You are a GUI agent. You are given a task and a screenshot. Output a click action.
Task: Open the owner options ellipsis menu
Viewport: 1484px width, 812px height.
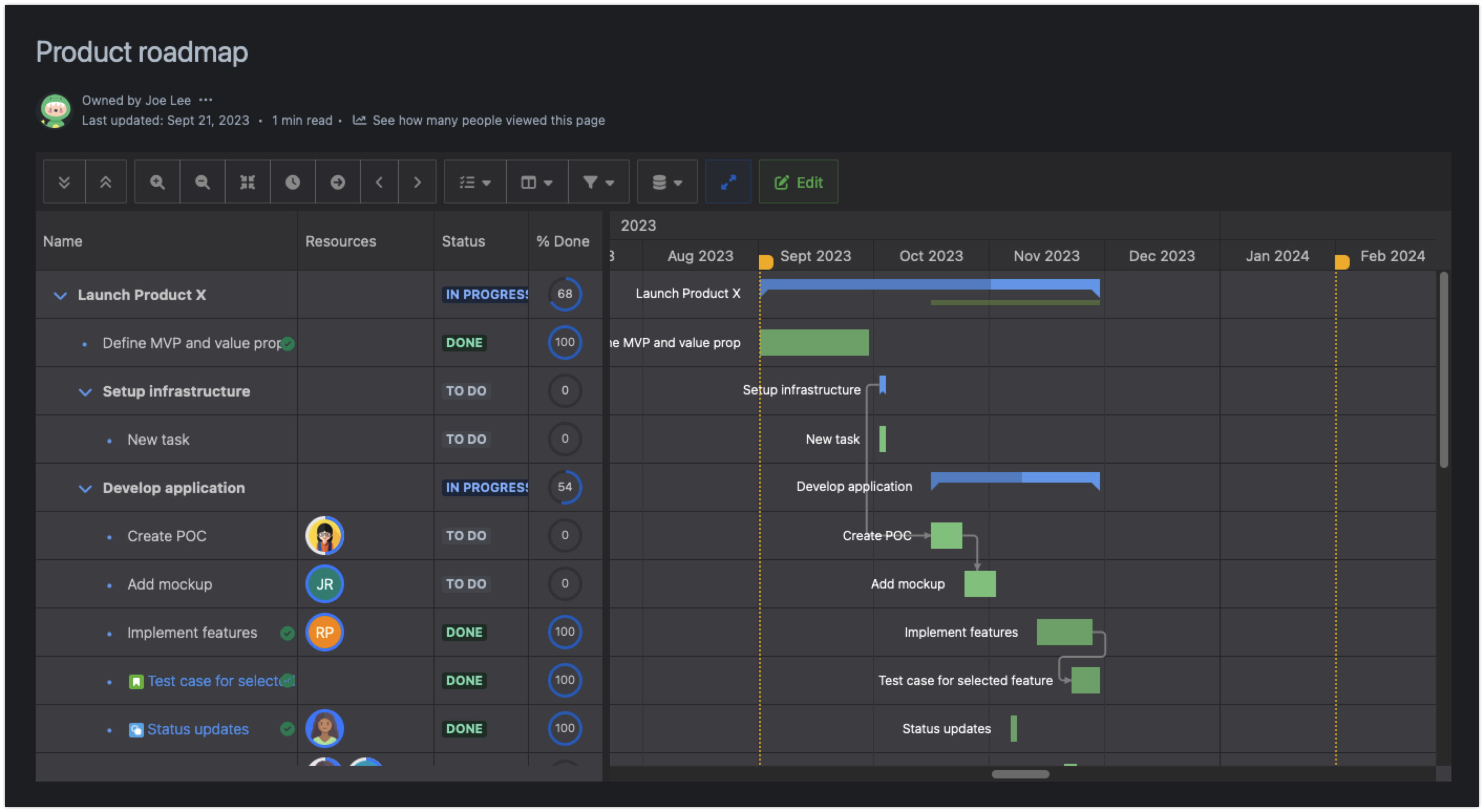206,99
